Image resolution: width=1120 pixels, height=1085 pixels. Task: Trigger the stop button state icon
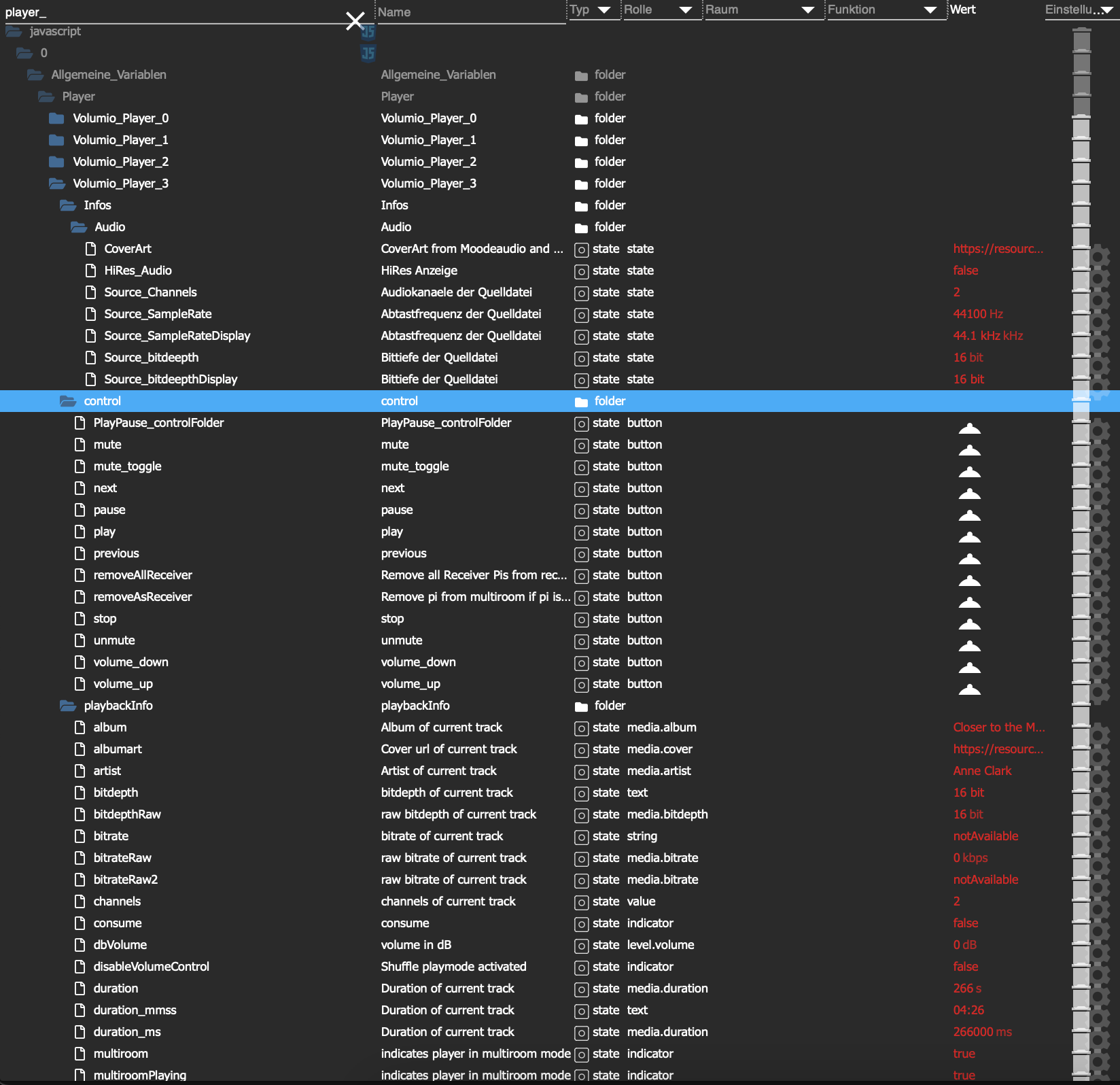pyautogui.click(x=969, y=624)
